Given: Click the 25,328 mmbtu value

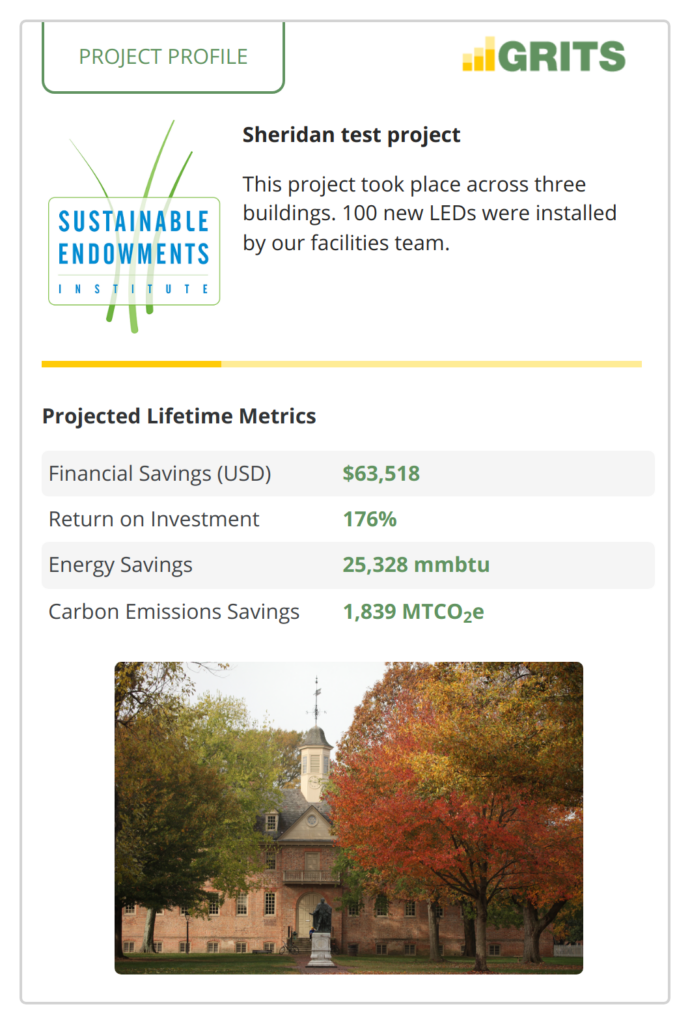Looking at the screenshot, I should [x=416, y=565].
